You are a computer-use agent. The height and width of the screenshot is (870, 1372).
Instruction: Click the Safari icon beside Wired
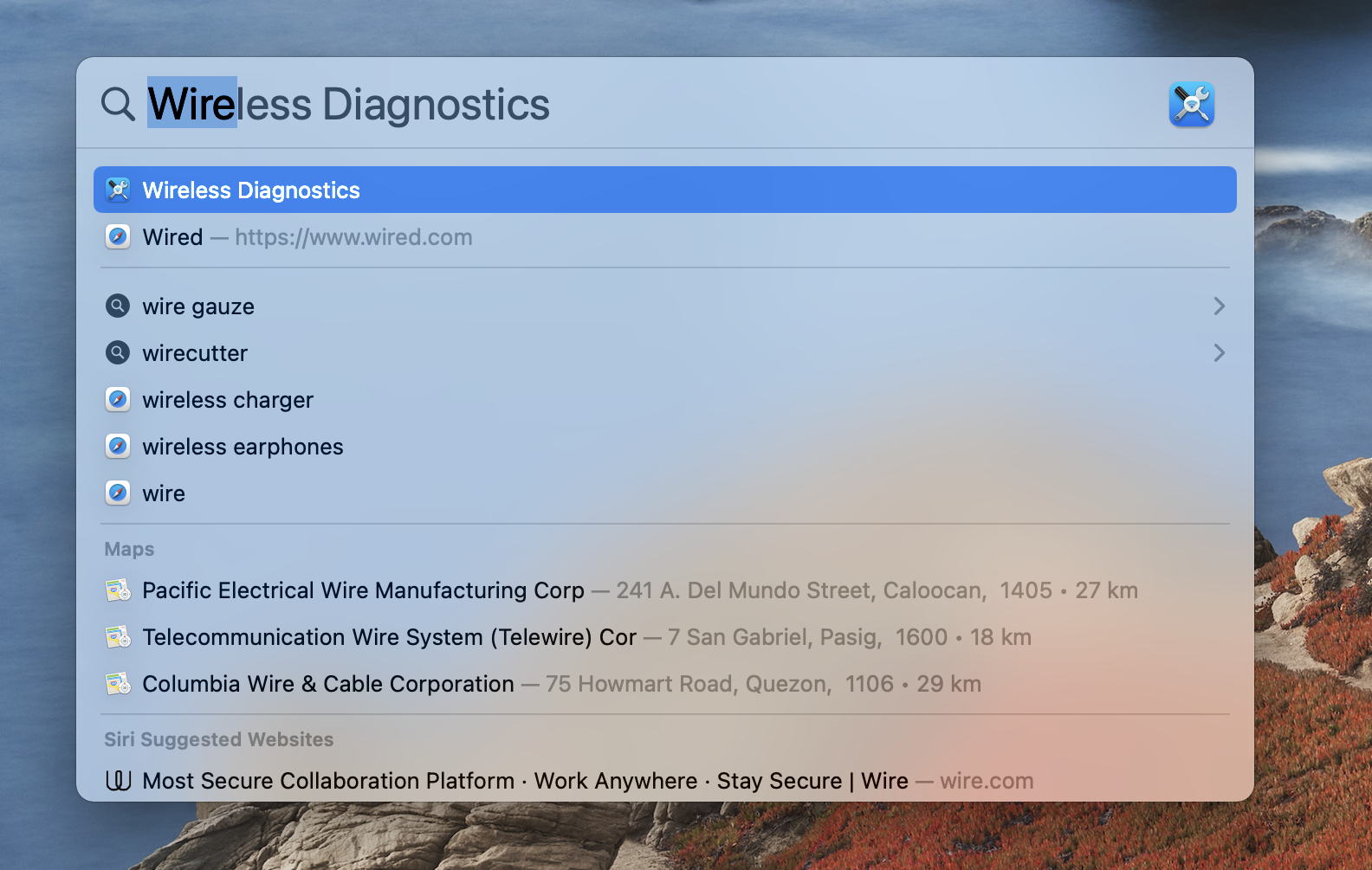click(118, 236)
